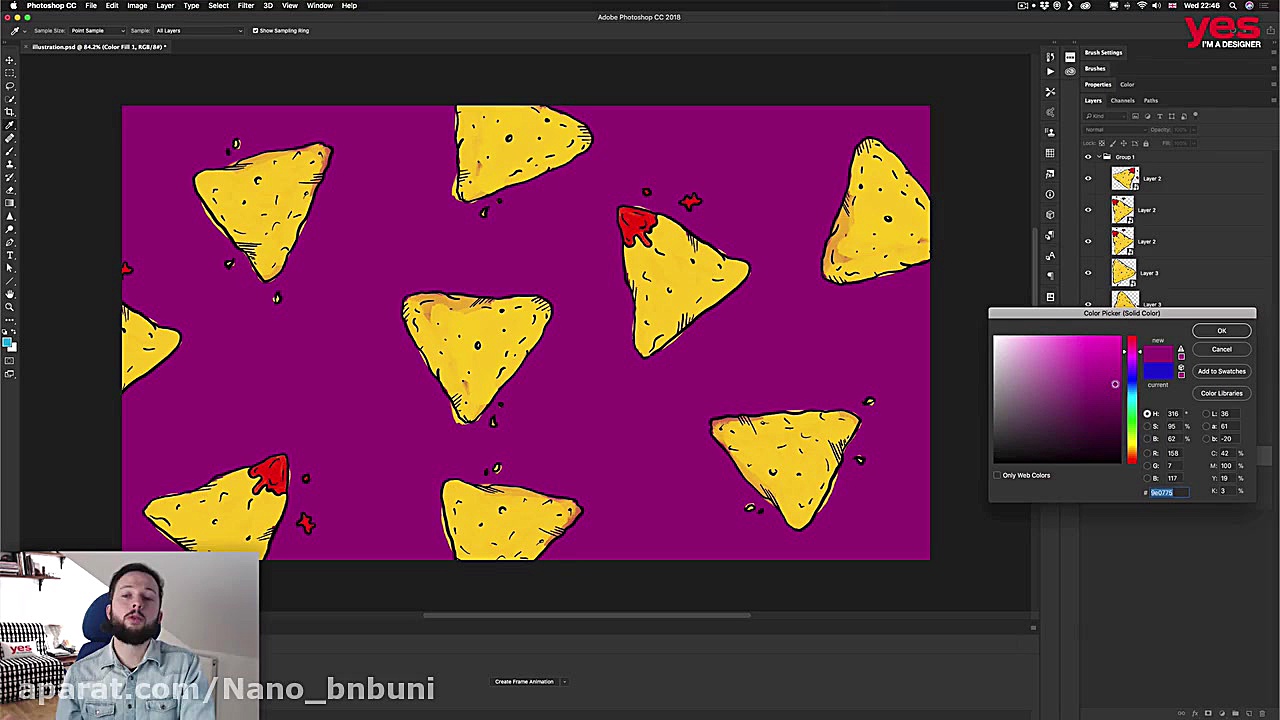Open the Image menu
Viewport: 1280px width, 720px height.
coord(137,5)
